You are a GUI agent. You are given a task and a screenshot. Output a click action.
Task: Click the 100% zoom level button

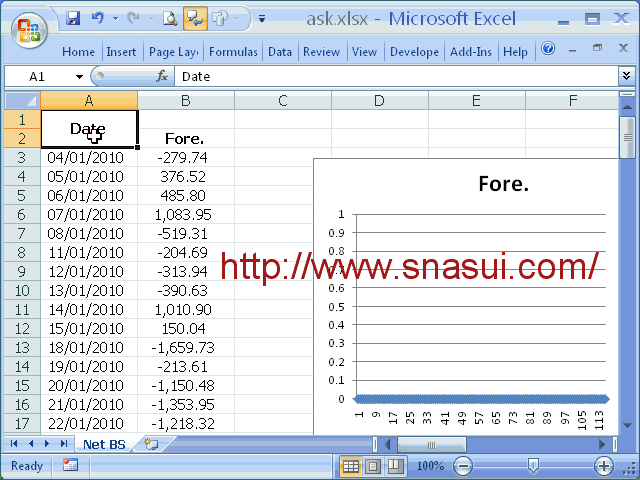pos(429,466)
